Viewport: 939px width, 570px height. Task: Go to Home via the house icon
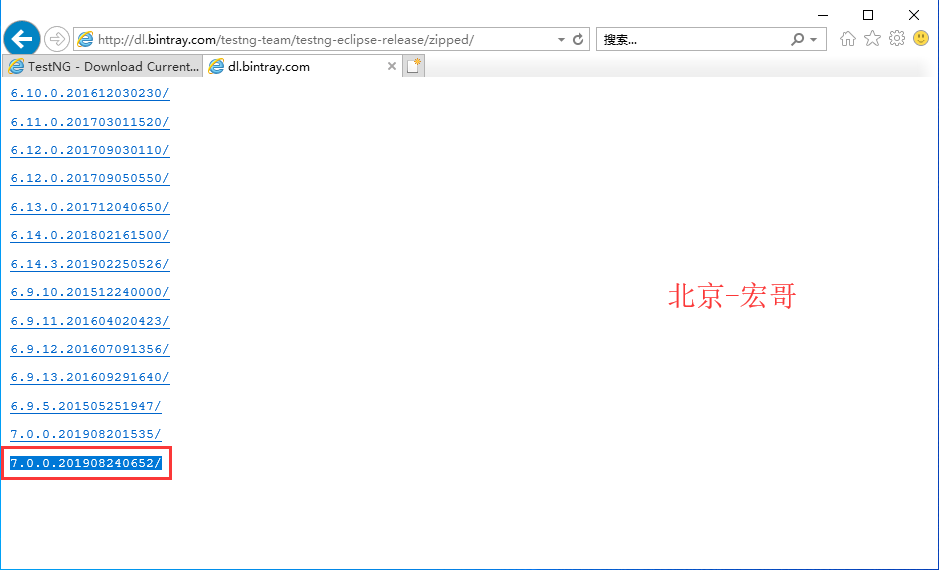pyautogui.click(x=847, y=39)
